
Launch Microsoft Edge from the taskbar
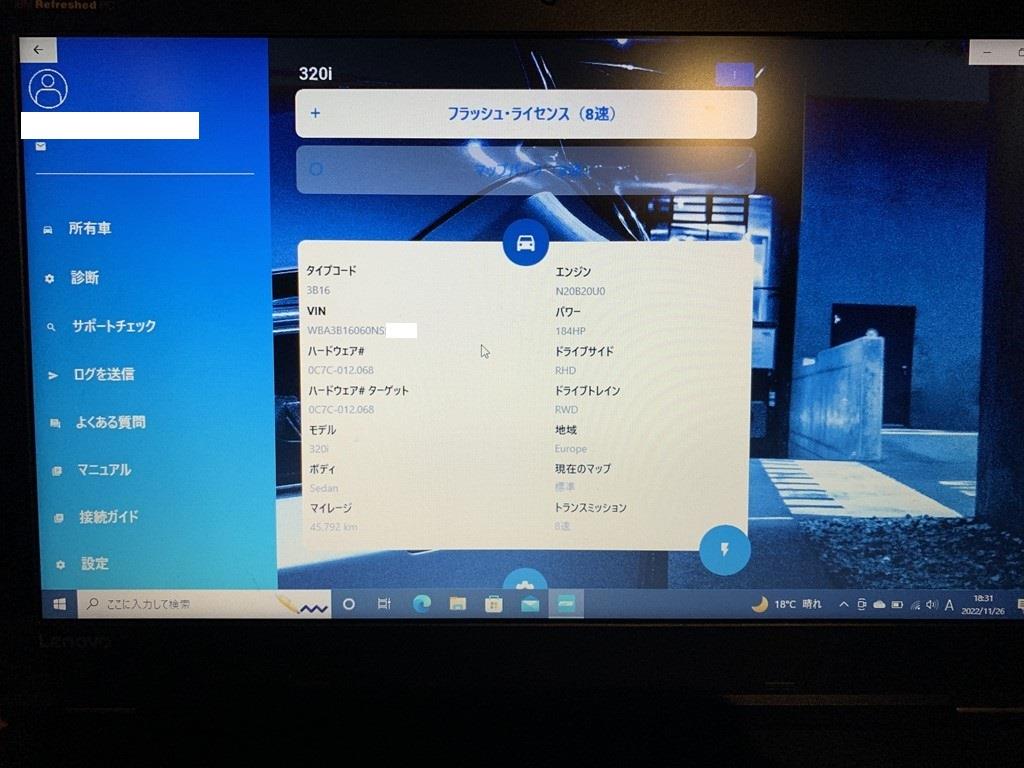(422, 604)
